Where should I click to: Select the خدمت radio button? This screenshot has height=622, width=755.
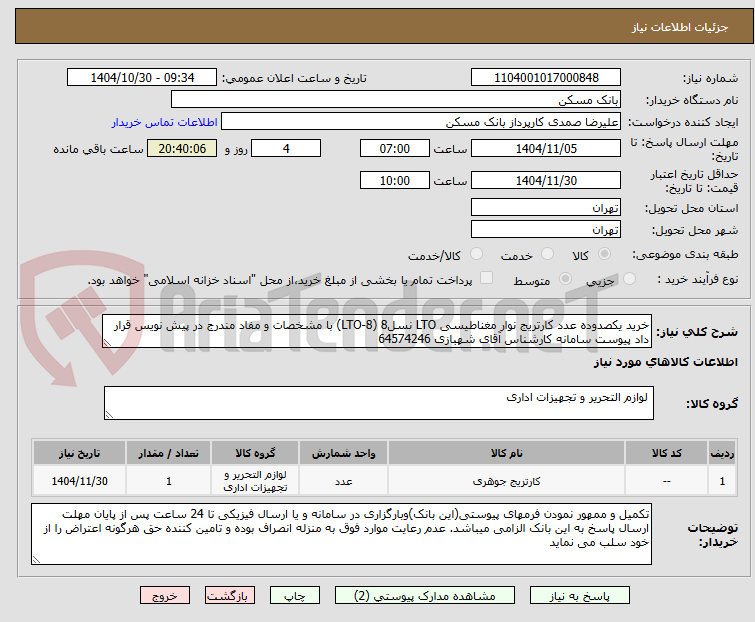pyautogui.click(x=547, y=254)
